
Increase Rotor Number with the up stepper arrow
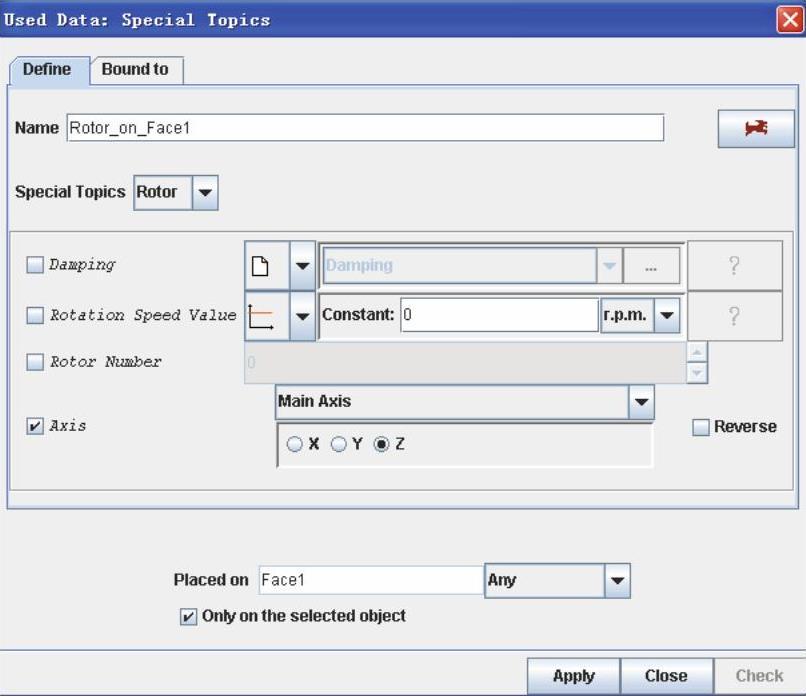click(x=697, y=352)
